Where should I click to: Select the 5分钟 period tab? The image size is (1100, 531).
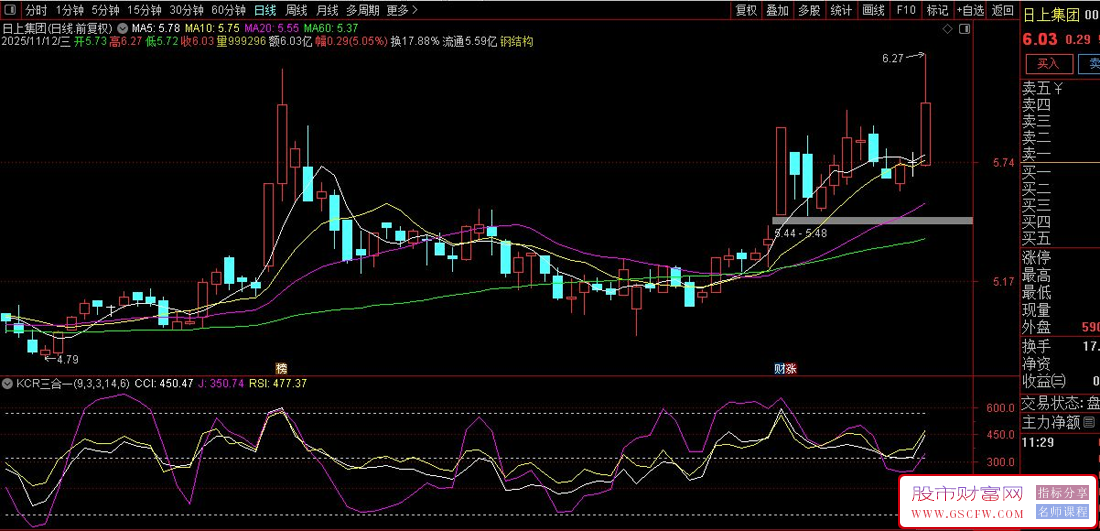pos(105,10)
